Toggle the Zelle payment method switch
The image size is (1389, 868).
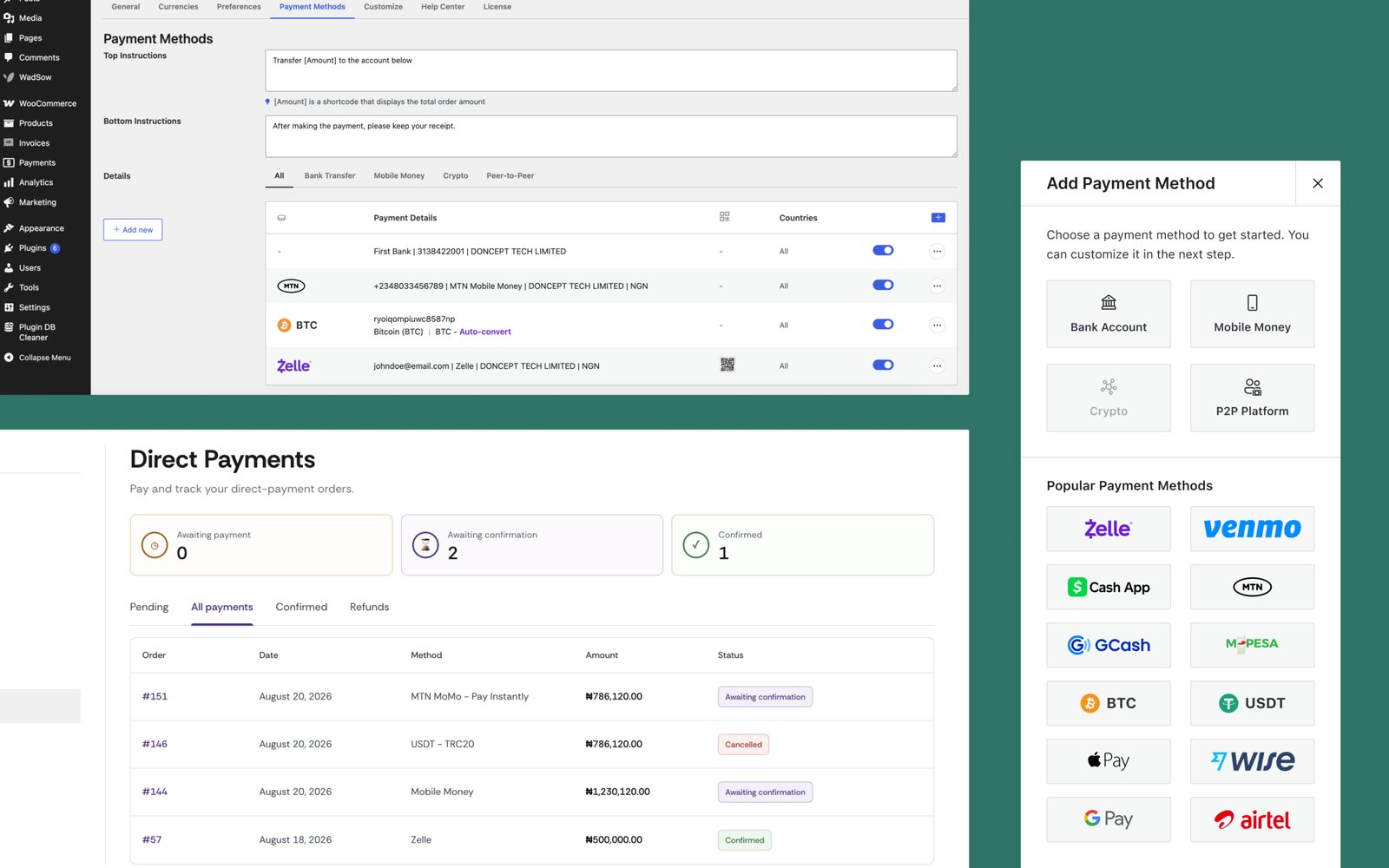(883, 365)
